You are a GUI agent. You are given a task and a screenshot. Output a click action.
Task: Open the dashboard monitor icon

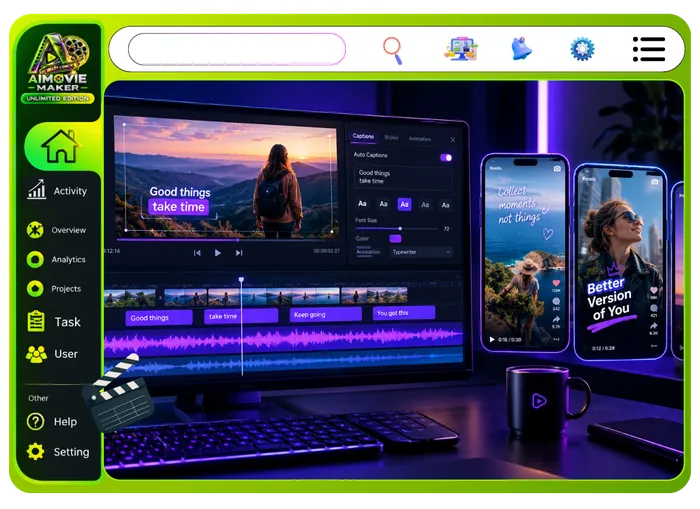tap(461, 49)
